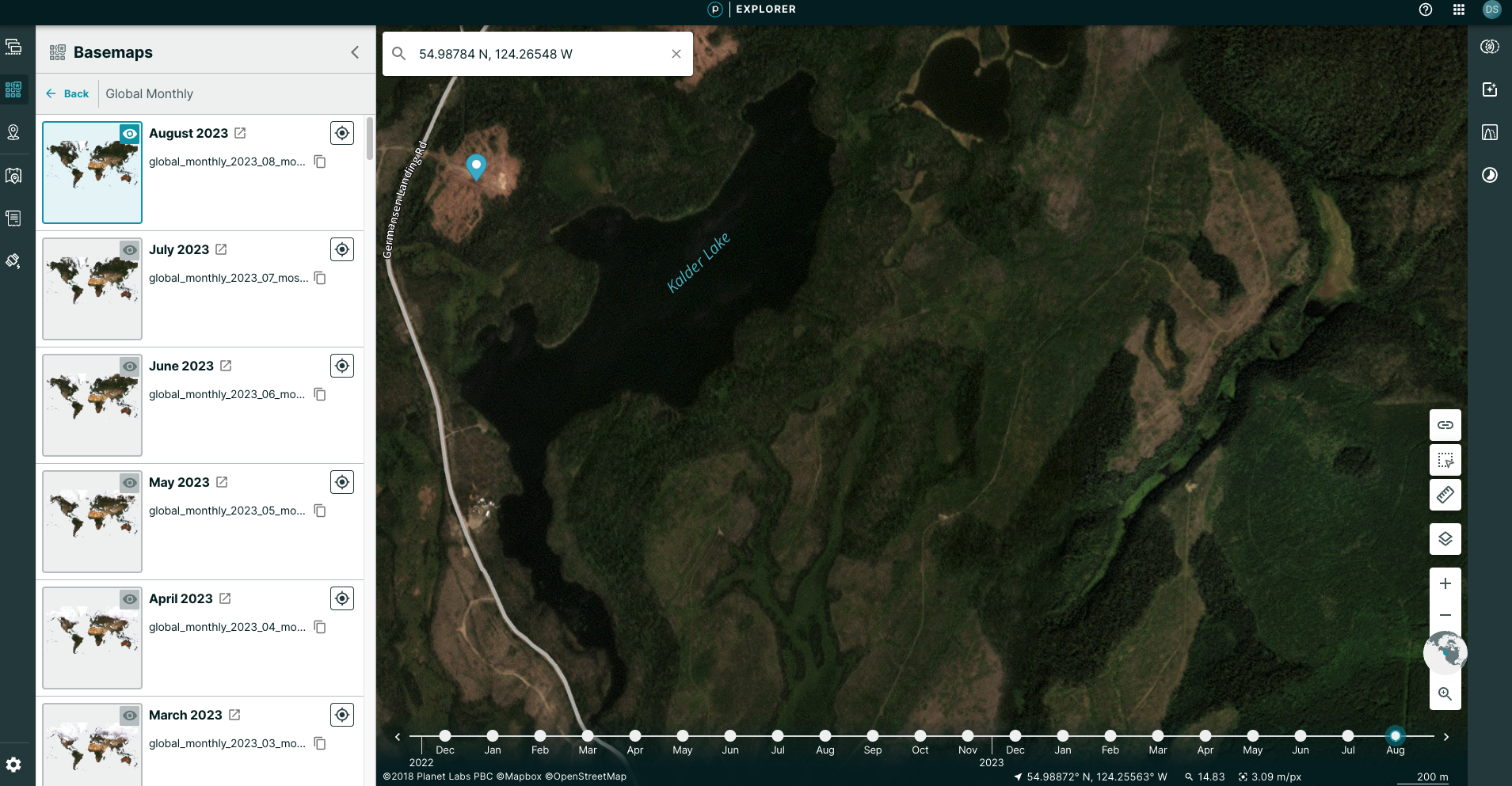The height and width of the screenshot is (786, 1512).
Task: Center map on May 2023 basemap
Action: pos(342,482)
